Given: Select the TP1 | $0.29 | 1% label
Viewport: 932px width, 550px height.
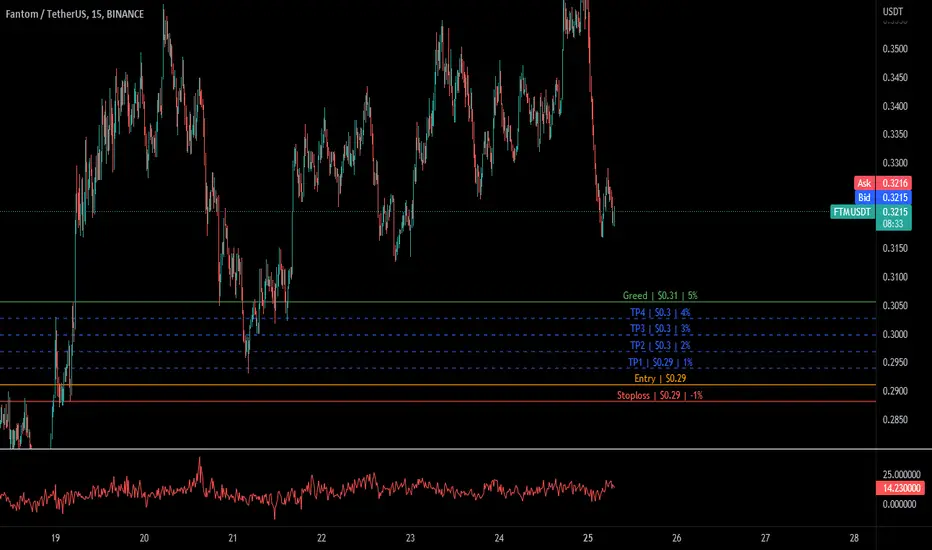Looking at the screenshot, I should (660, 362).
